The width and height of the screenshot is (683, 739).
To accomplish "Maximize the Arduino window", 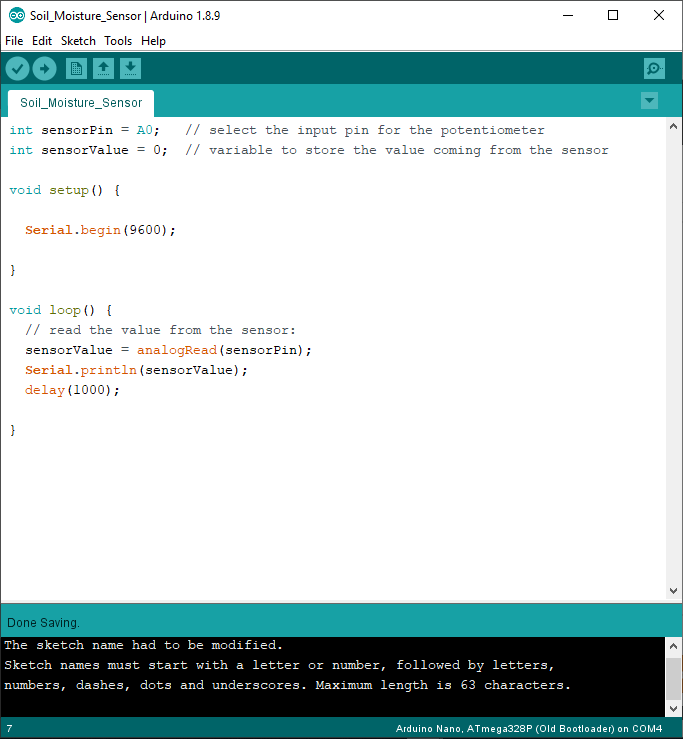I will (613, 16).
